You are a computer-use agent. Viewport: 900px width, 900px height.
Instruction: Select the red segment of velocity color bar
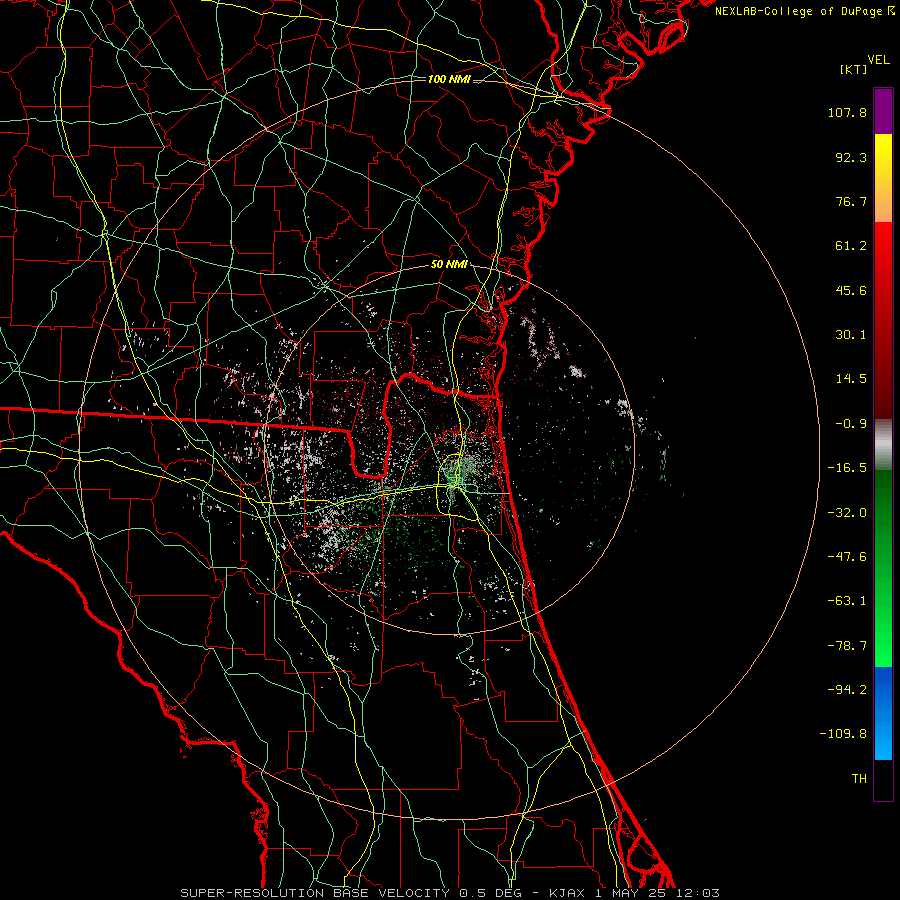coord(883,320)
